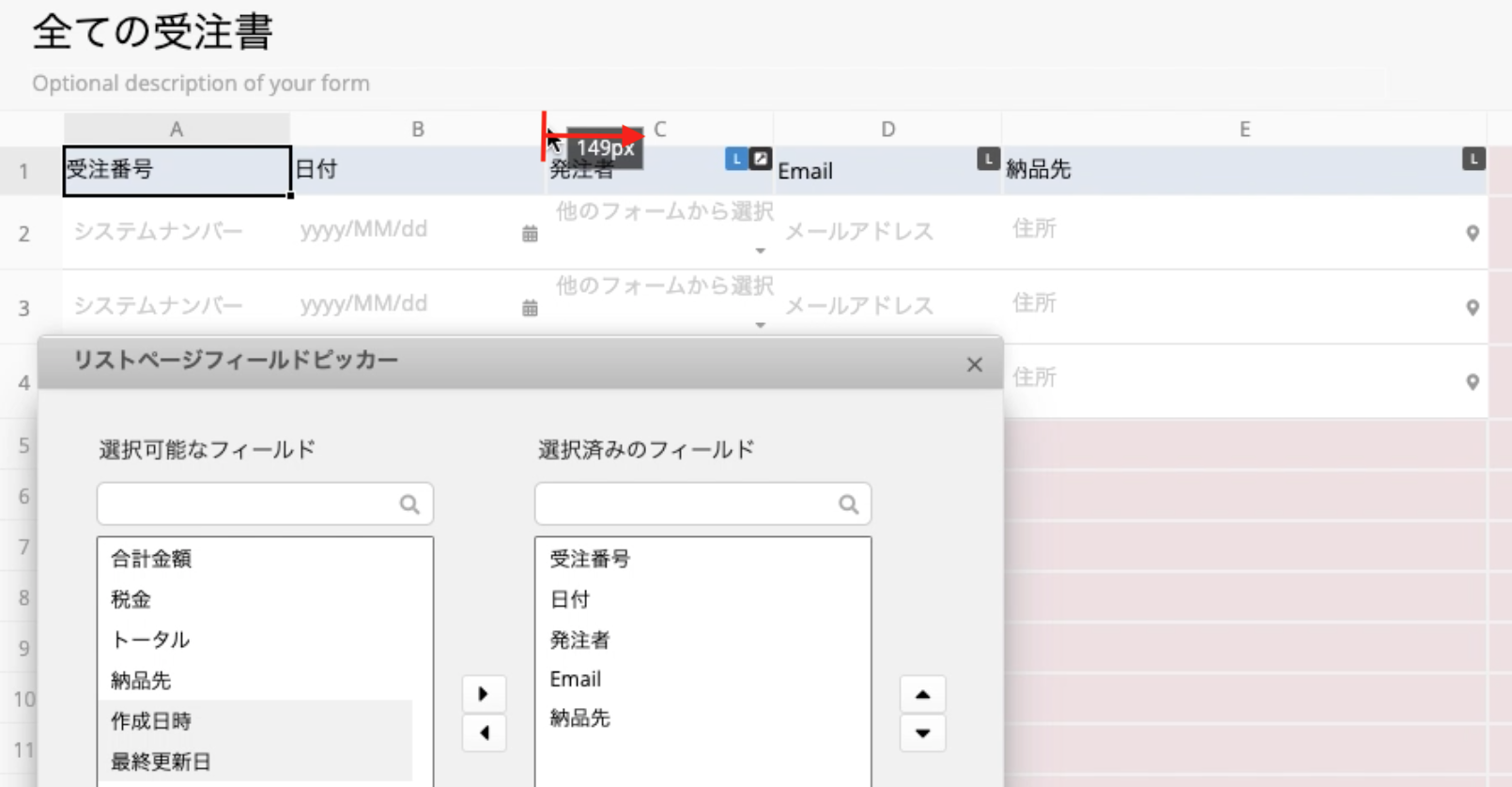Click the link-to-form icon in 発注者 header

click(x=760, y=159)
